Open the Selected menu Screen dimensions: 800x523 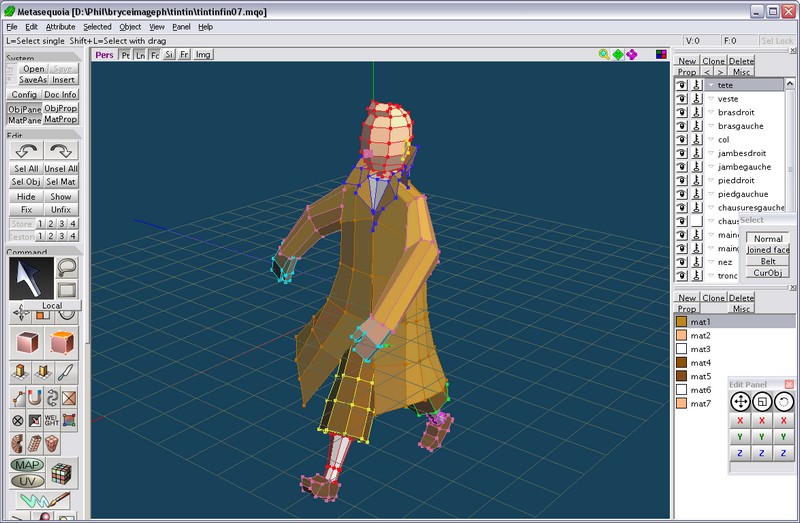[x=97, y=27]
